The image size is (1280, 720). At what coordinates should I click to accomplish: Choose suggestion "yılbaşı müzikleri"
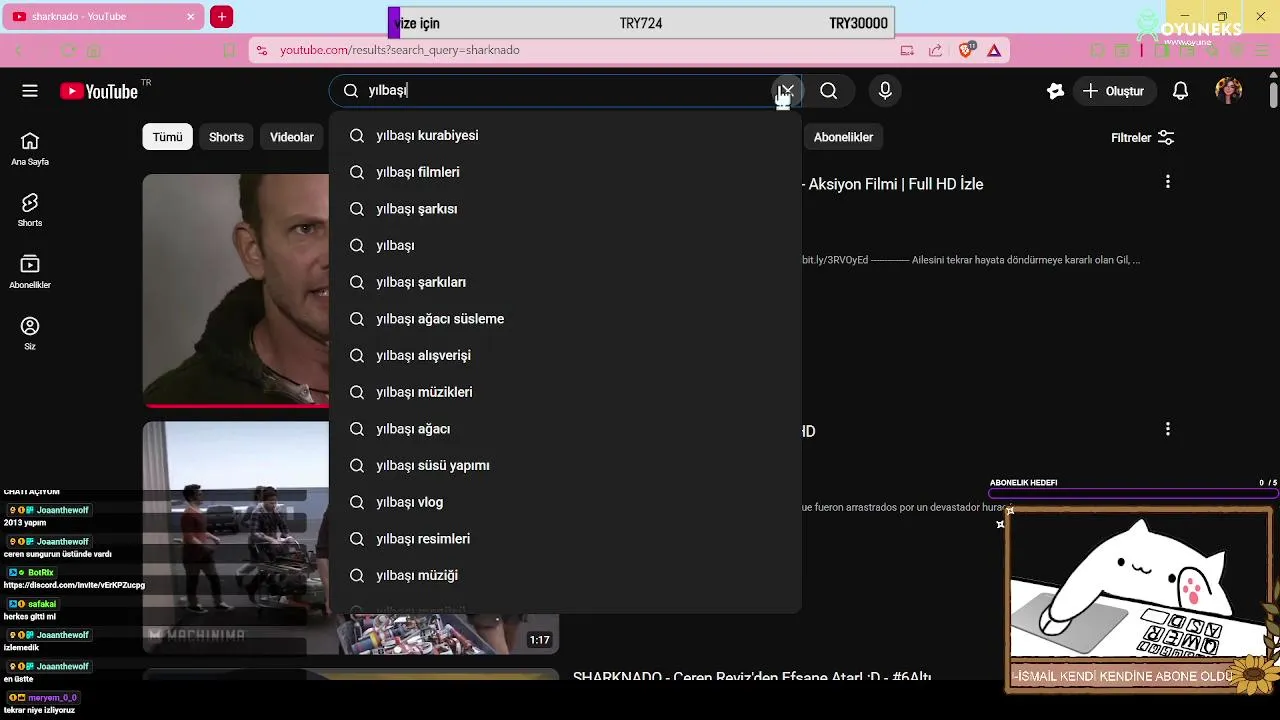(565, 392)
